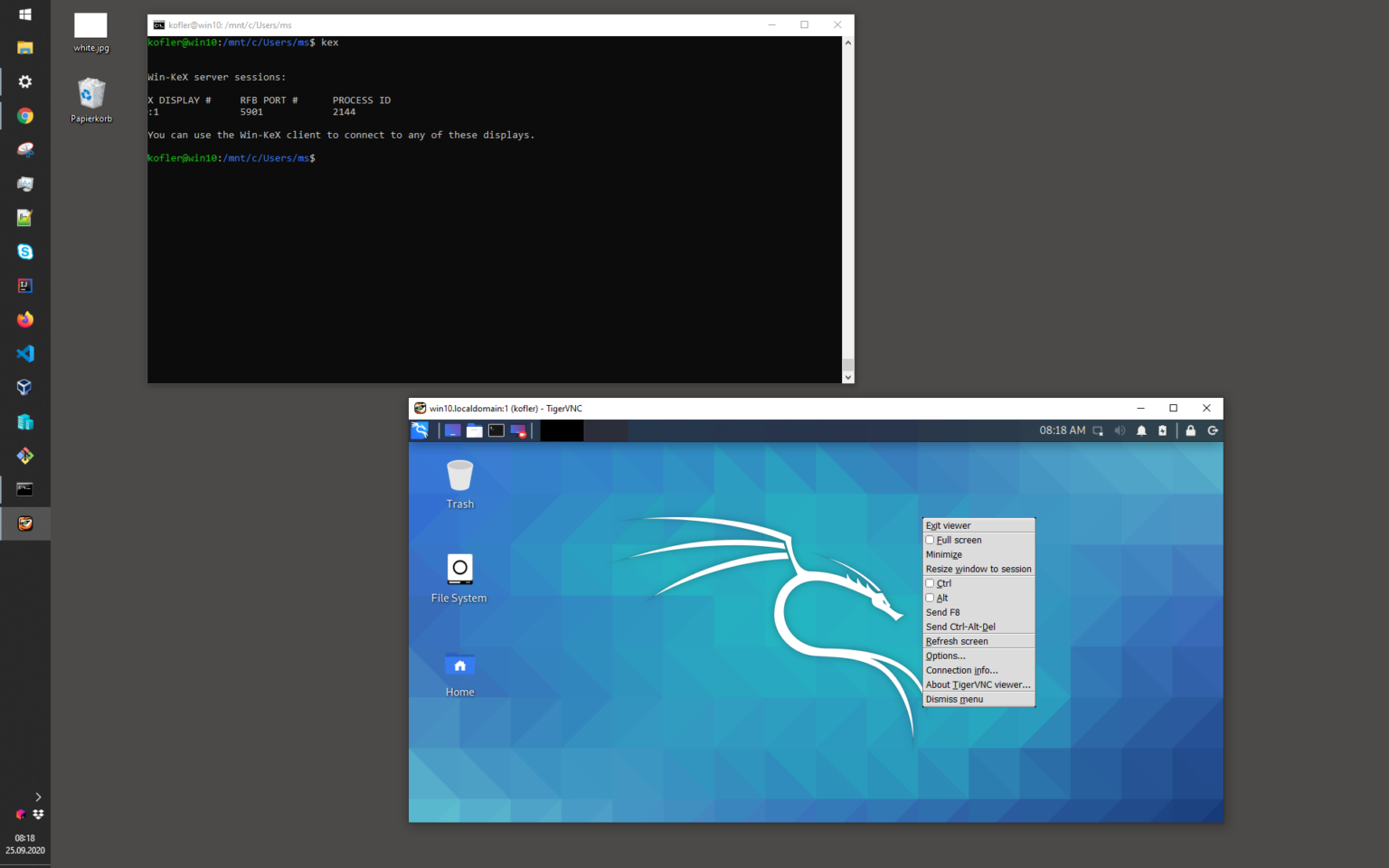
Task: Launch Firefox from the Windows taskbar
Action: [24, 319]
